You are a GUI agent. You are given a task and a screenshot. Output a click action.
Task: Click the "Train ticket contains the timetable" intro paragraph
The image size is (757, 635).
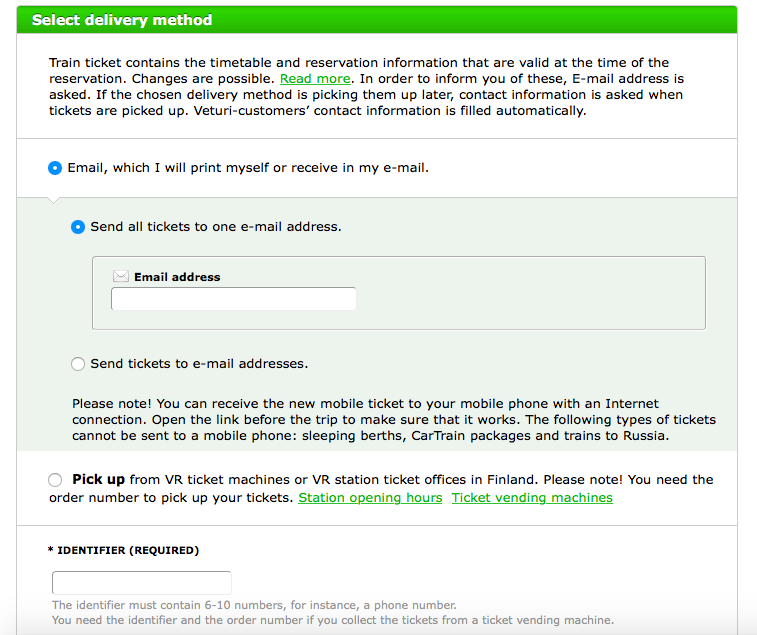[365, 86]
